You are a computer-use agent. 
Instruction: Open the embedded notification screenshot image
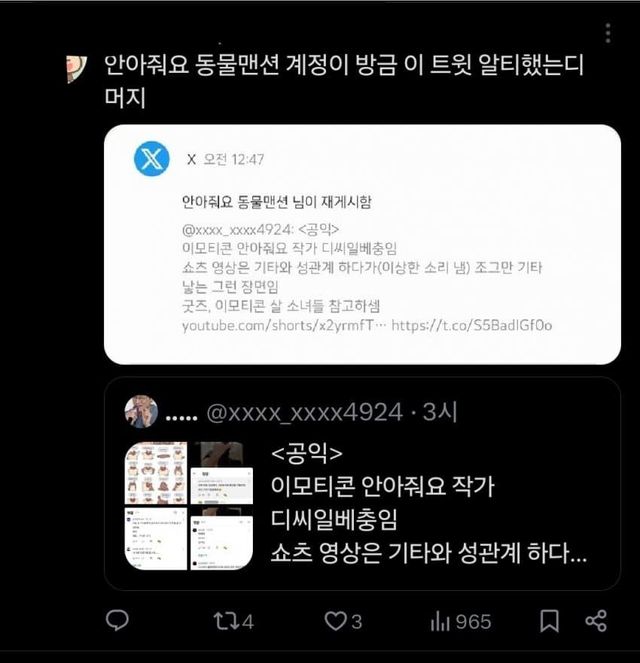click(362, 244)
